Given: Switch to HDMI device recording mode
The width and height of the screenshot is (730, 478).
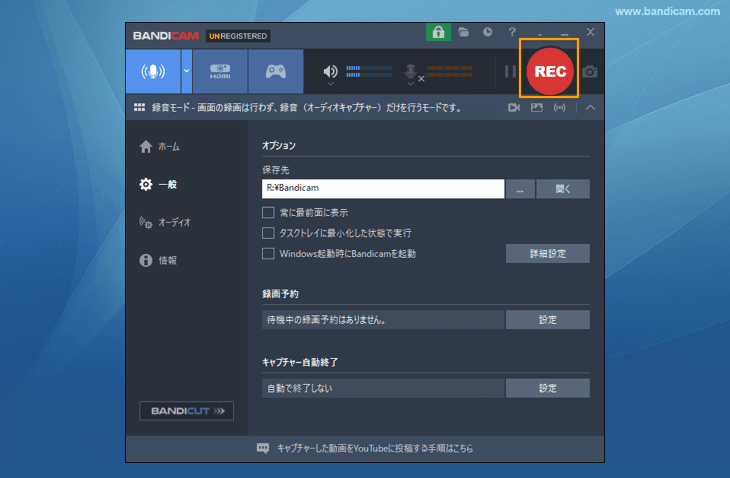Looking at the screenshot, I should (x=220, y=71).
